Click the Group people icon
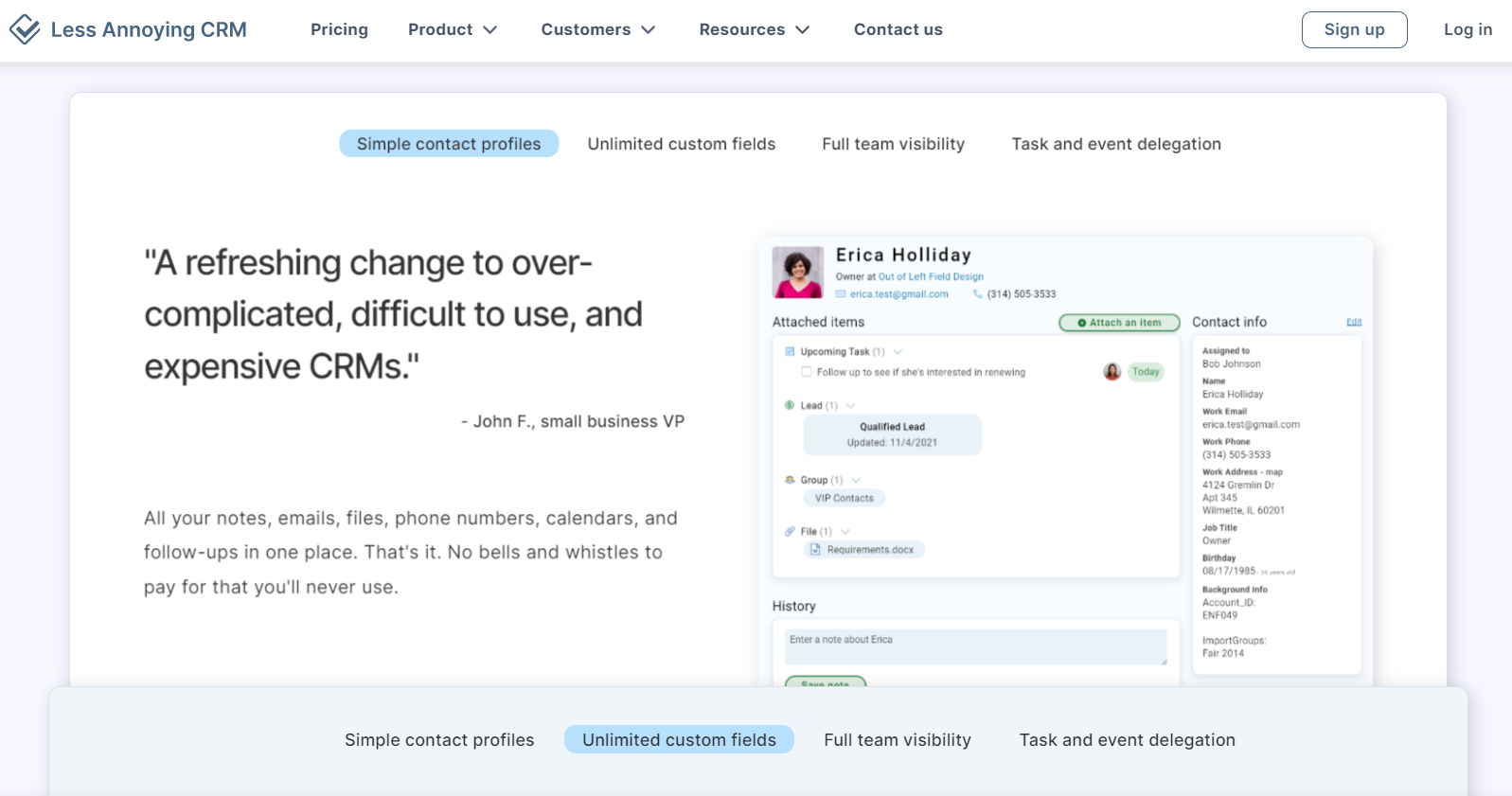 coord(790,480)
